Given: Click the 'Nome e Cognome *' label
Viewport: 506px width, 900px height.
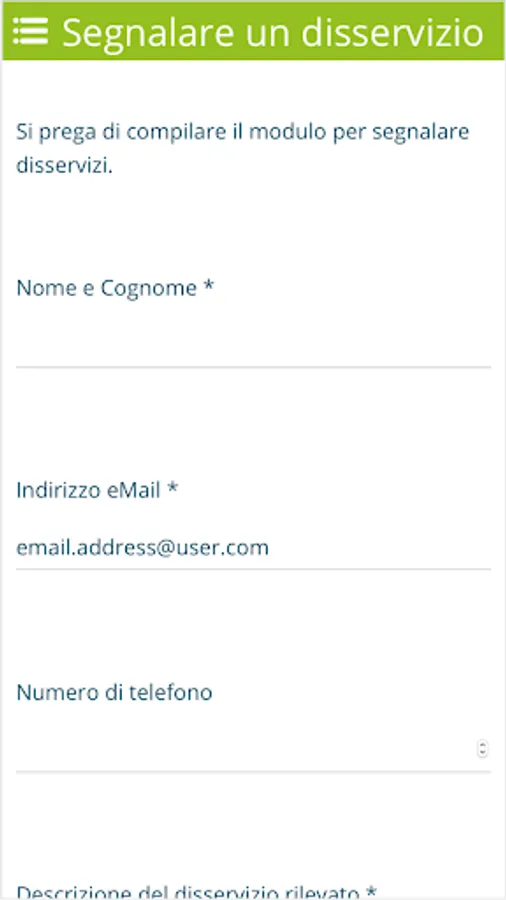Looking at the screenshot, I should point(115,287).
